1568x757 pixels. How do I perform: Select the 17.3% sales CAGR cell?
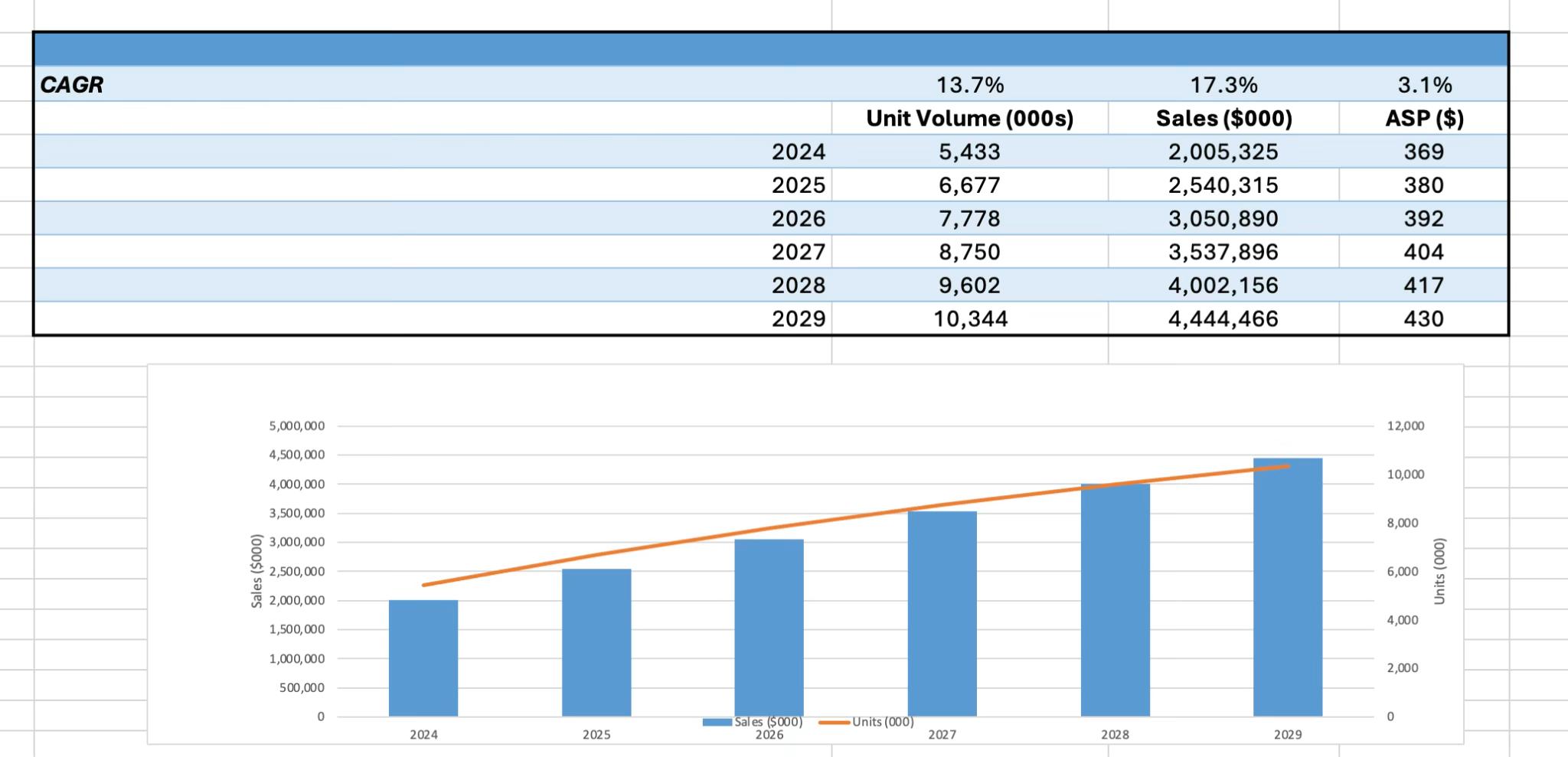(x=1223, y=84)
